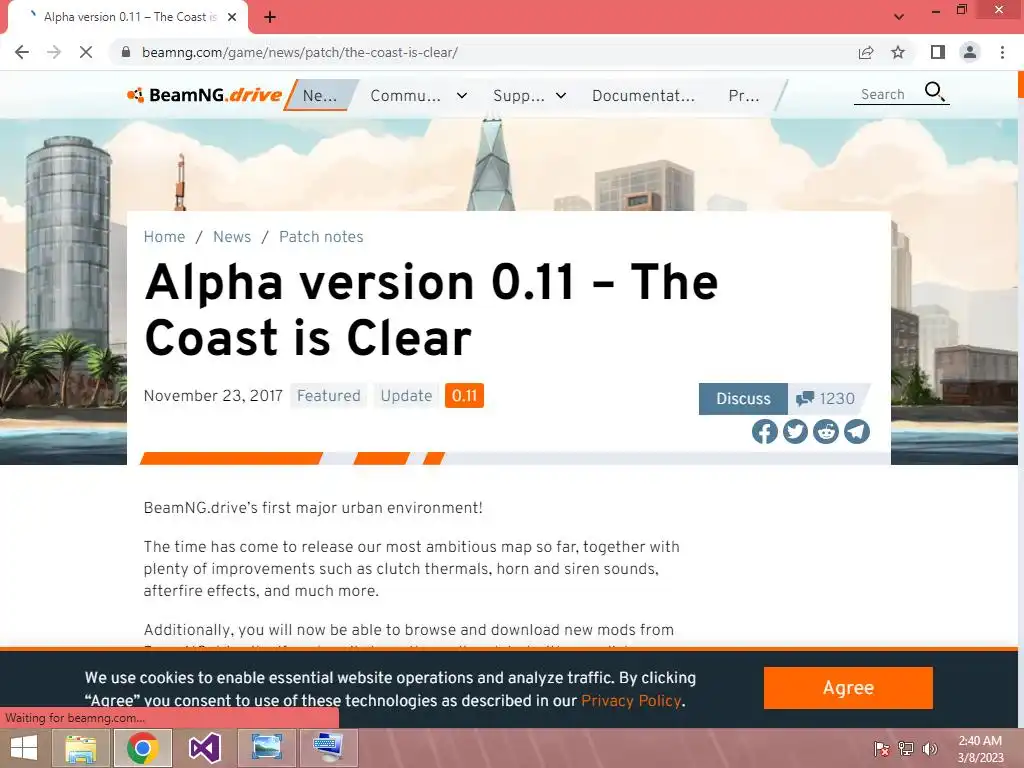This screenshot has width=1024, height=768.
Task: Click the lock icon in address bar
Action: pyautogui.click(x=126, y=52)
